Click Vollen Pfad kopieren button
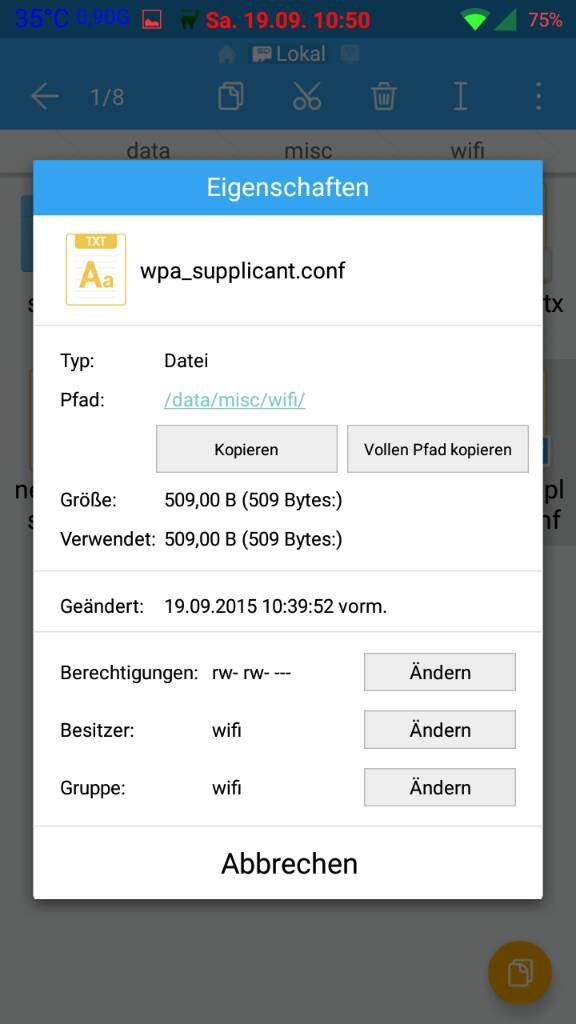 [x=438, y=449]
